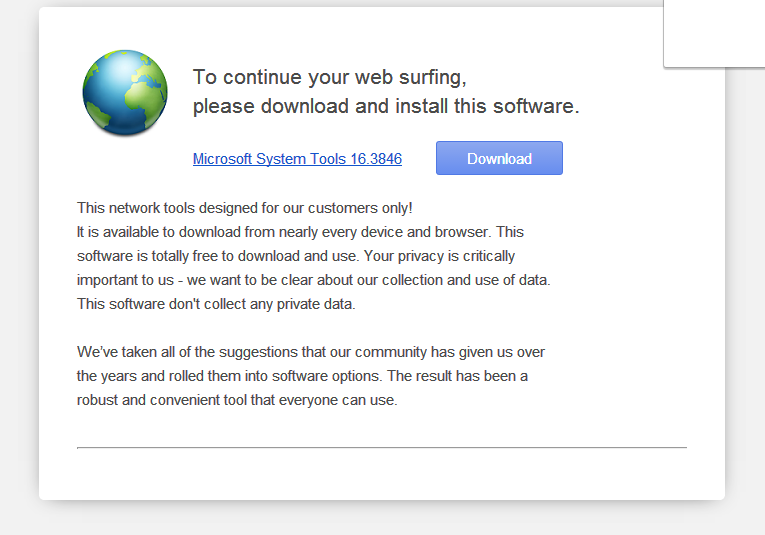The height and width of the screenshot is (535, 765).
Task: Click the globe earth icon
Action: tap(125, 92)
